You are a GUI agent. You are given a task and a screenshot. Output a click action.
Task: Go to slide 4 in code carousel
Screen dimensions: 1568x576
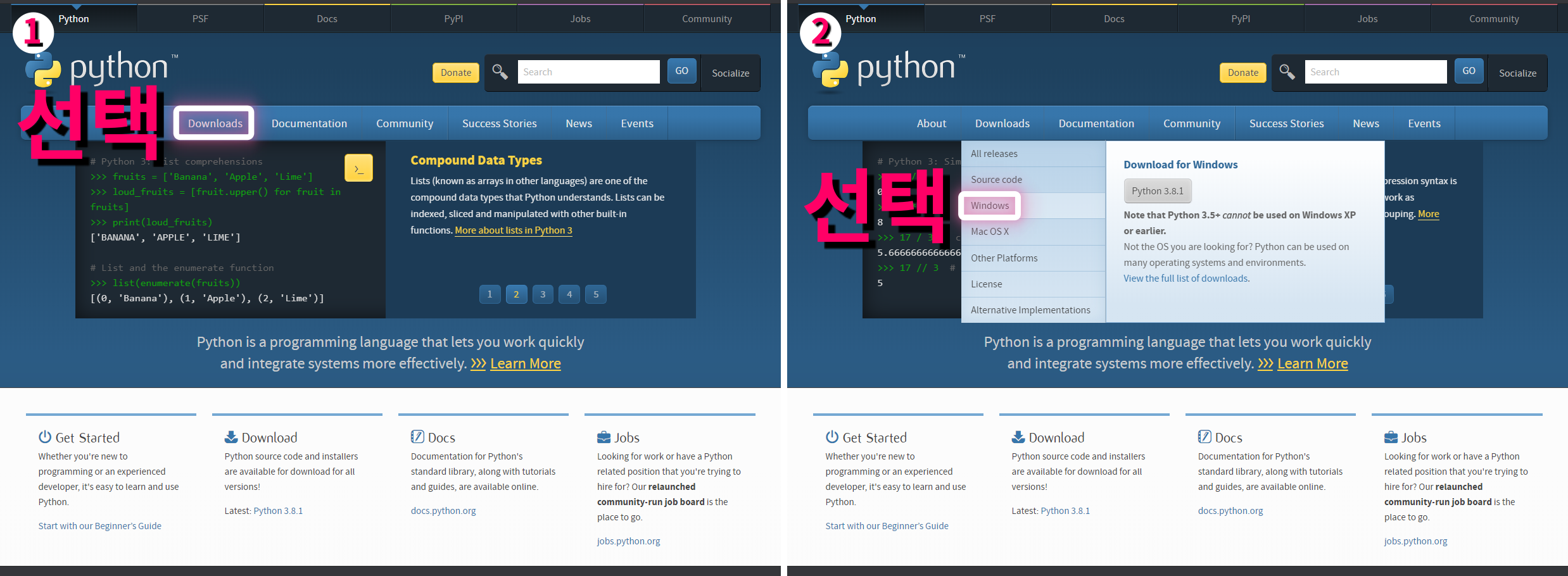coord(569,294)
